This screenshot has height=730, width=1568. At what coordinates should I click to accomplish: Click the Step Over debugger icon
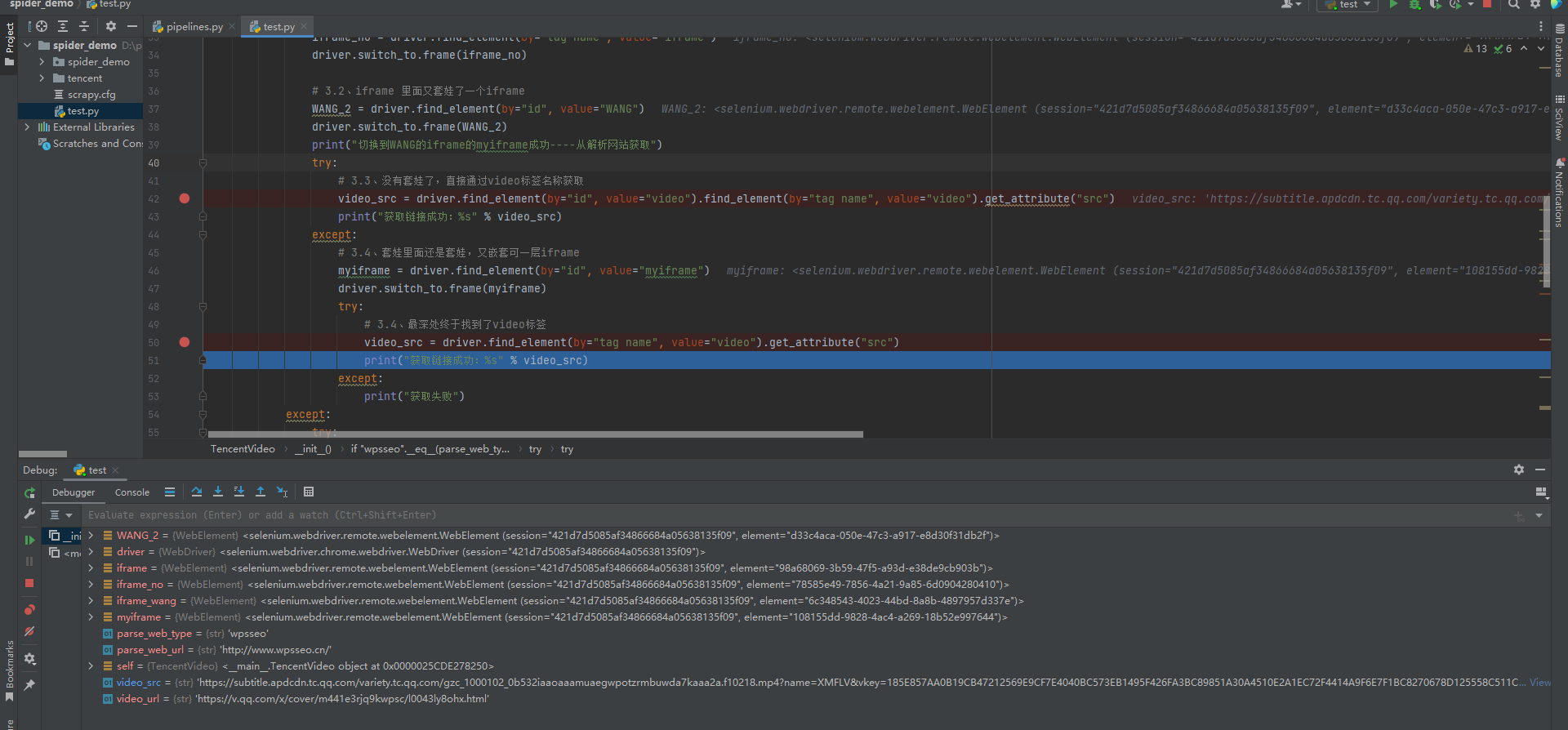[x=197, y=492]
